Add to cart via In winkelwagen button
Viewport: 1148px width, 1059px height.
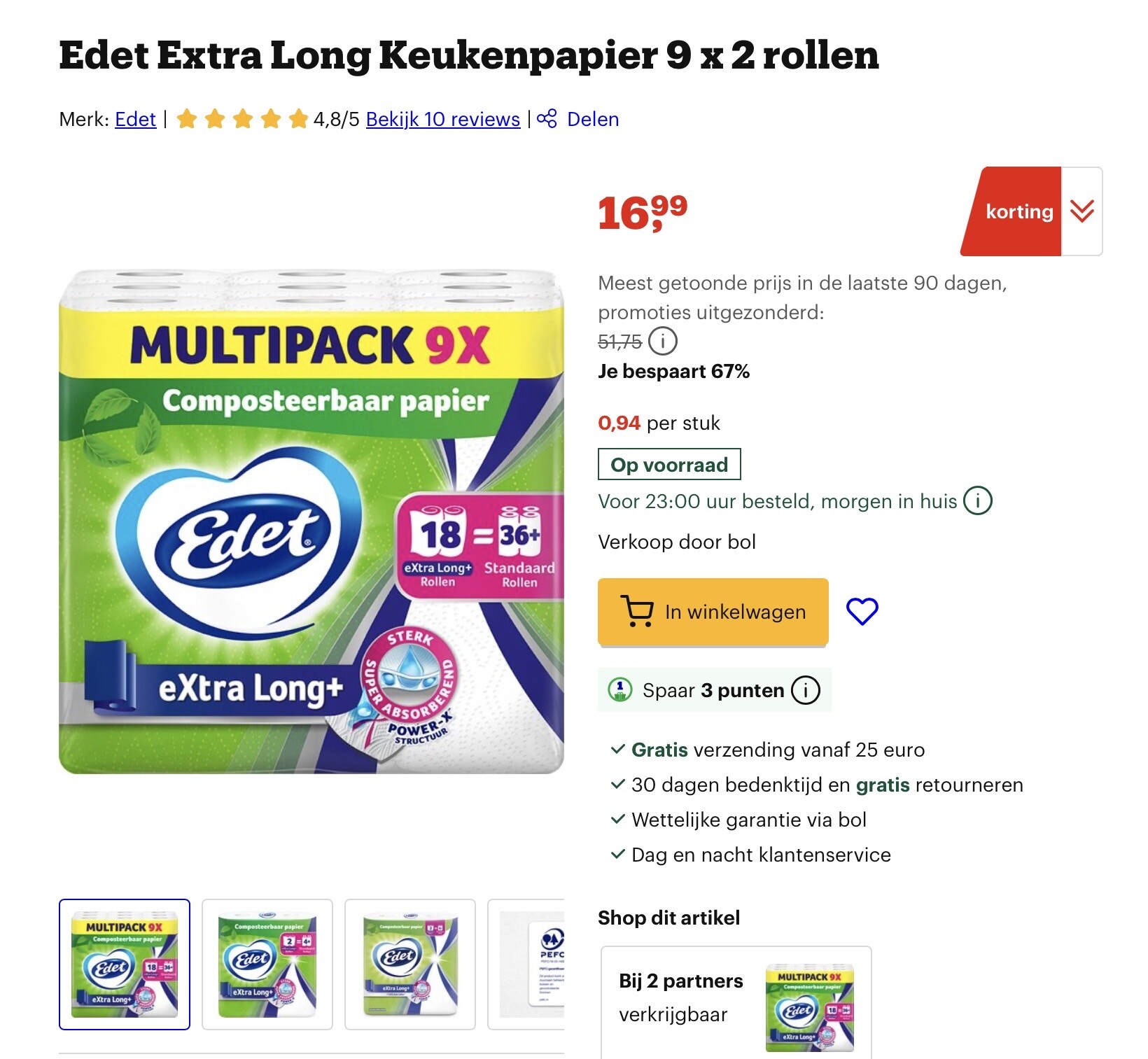click(x=713, y=611)
